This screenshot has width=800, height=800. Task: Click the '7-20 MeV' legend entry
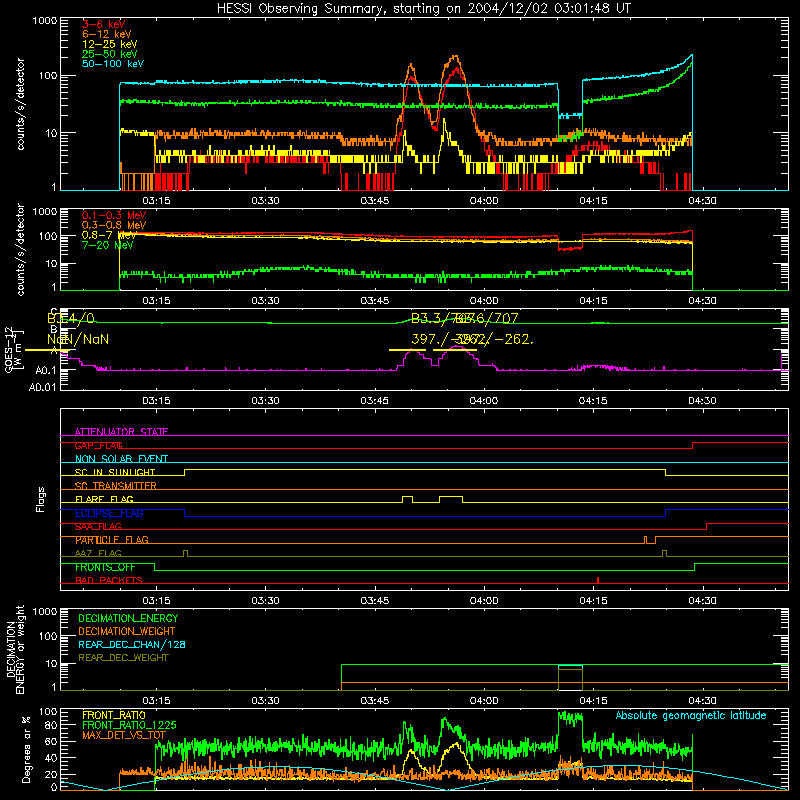pyautogui.click(x=108, y=245)
